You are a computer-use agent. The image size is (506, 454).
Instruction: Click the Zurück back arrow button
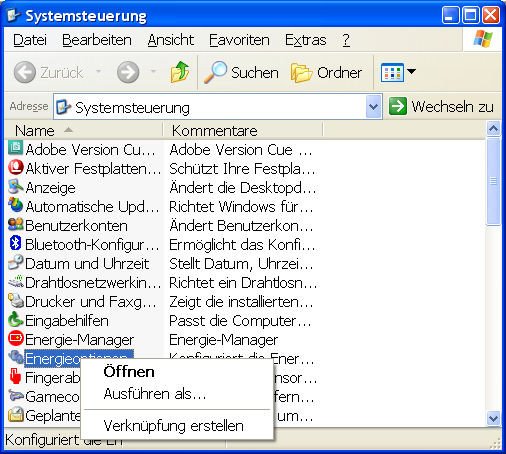tap(49, 72)
